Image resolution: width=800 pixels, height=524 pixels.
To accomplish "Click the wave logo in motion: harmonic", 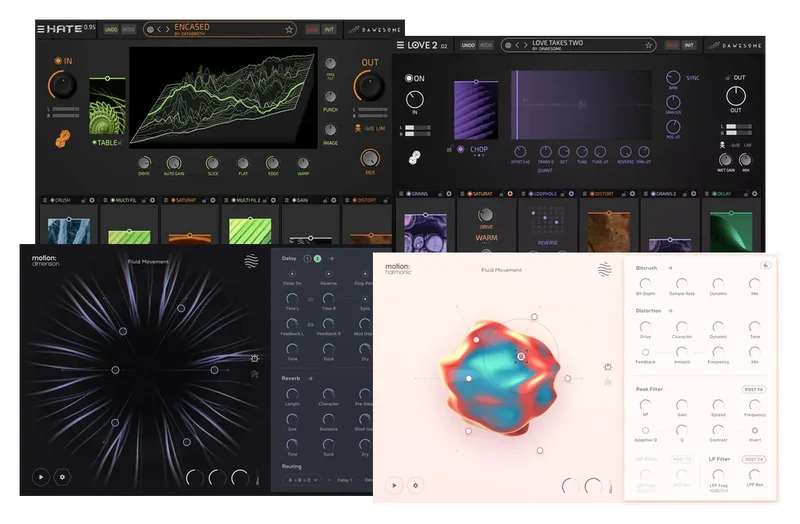I will pyautogui.click(x=605, y=269).
